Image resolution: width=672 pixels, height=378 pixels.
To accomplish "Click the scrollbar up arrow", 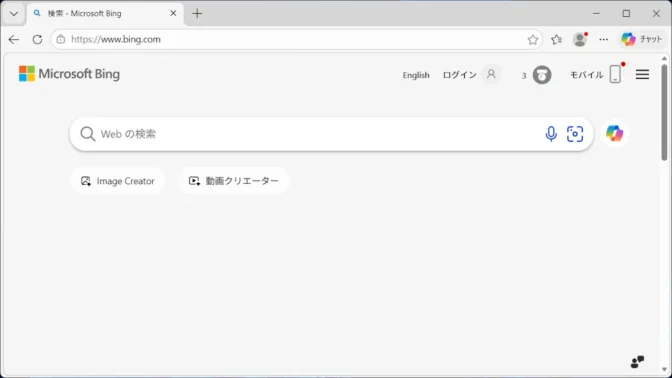I will click(664, 58).
